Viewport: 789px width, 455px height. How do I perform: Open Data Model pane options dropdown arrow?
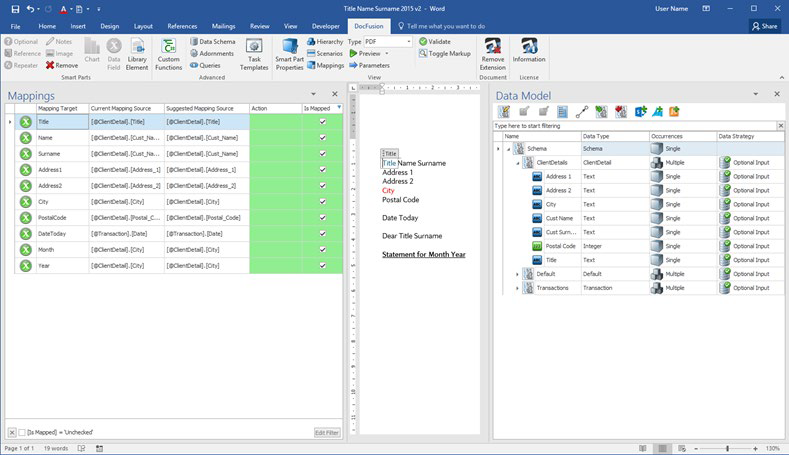[755, 94]
